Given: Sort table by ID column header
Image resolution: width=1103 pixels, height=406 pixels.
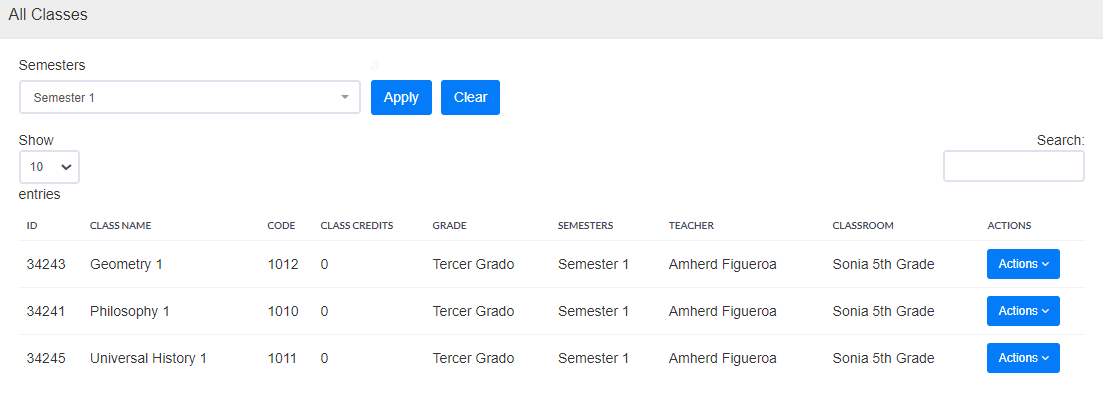Looking at the screenshot, I should pos(32,226).
